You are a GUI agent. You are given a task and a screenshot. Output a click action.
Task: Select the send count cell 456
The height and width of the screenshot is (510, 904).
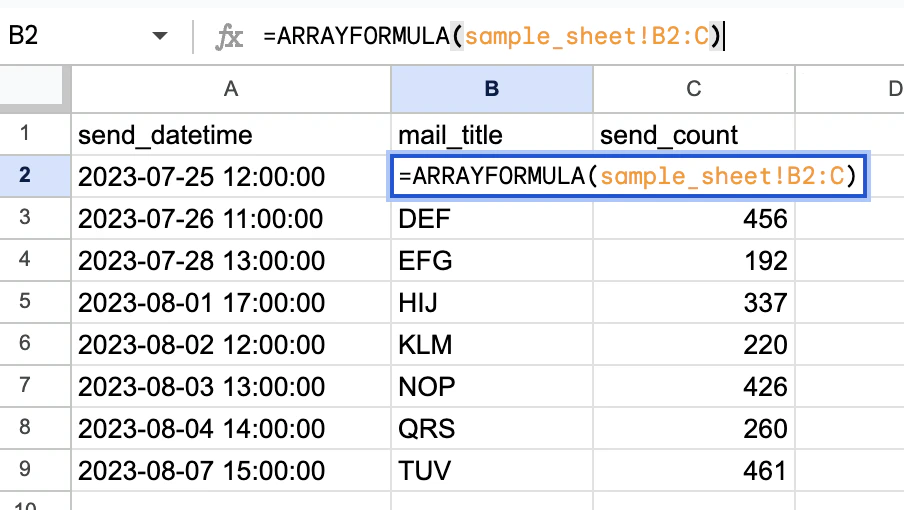[694, 218]
